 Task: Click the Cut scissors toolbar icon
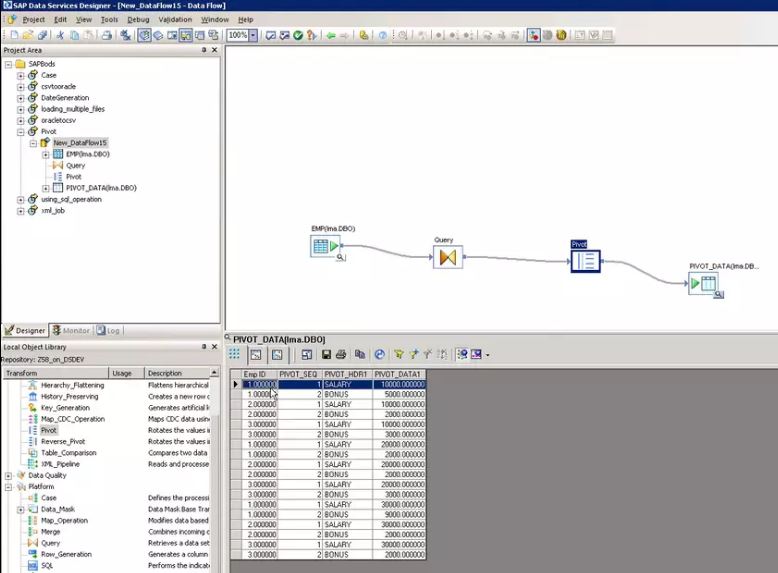pos(60,35)
